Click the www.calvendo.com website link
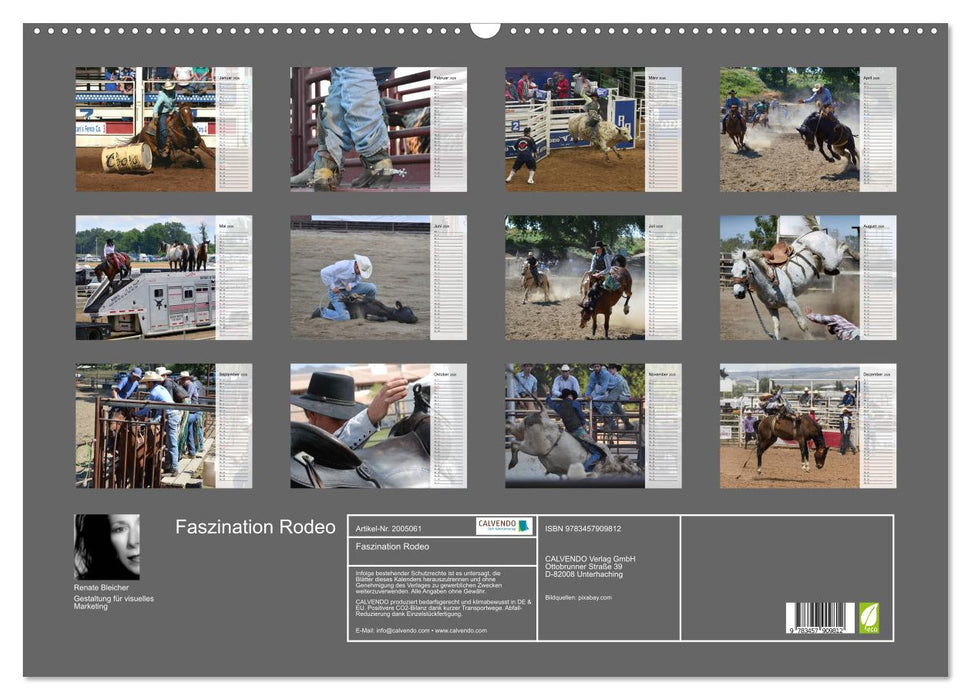This screenshot has width=971, height=700. pos(460,633)
